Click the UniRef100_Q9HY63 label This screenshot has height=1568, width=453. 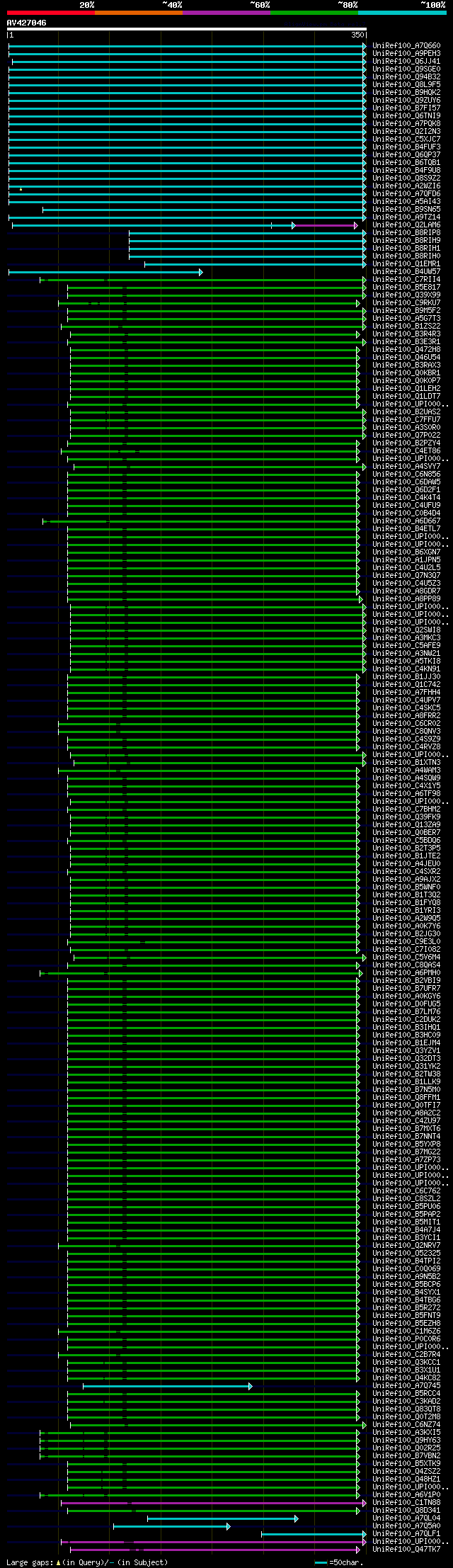pos(406,1441)
